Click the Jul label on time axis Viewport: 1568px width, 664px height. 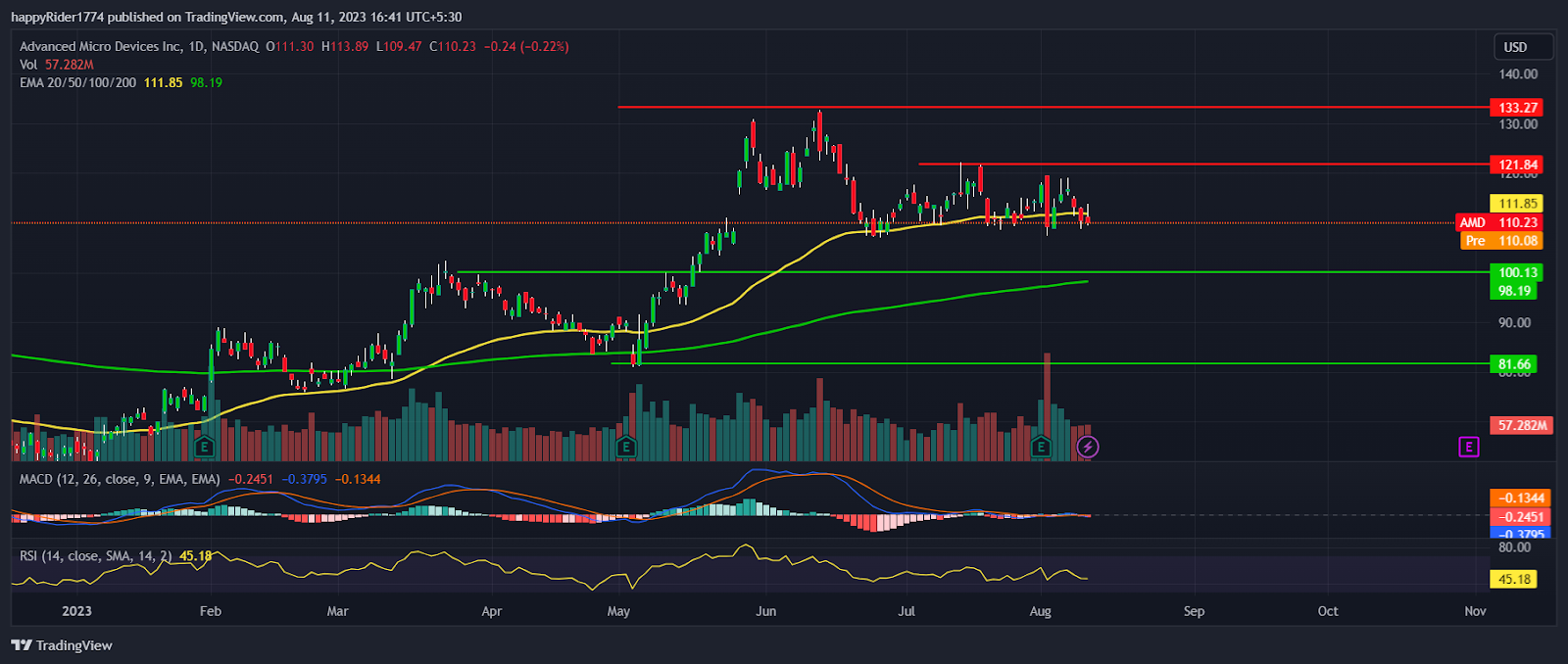(906, 611)
